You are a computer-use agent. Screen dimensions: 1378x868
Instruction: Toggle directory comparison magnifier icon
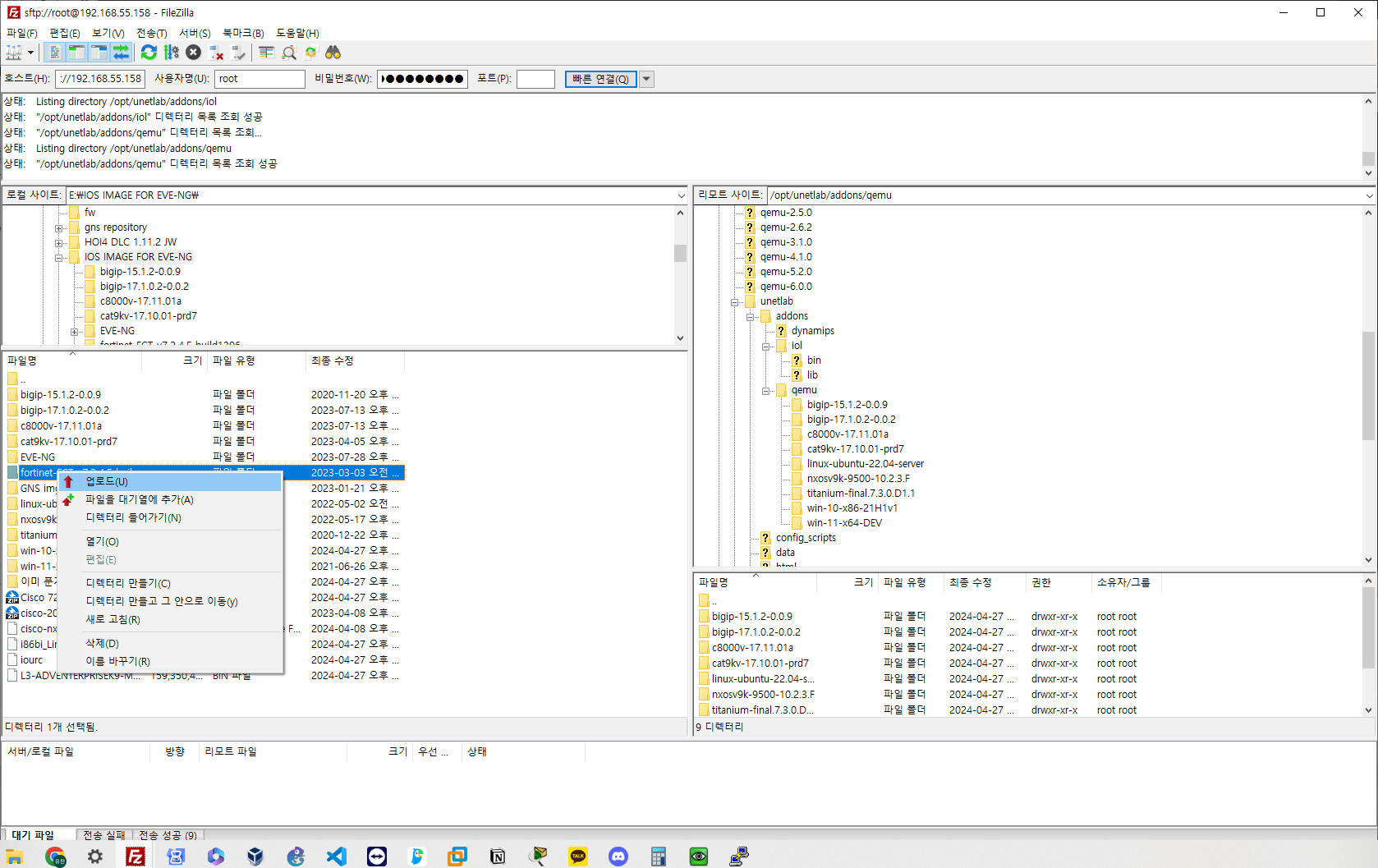tap(288, 53)
